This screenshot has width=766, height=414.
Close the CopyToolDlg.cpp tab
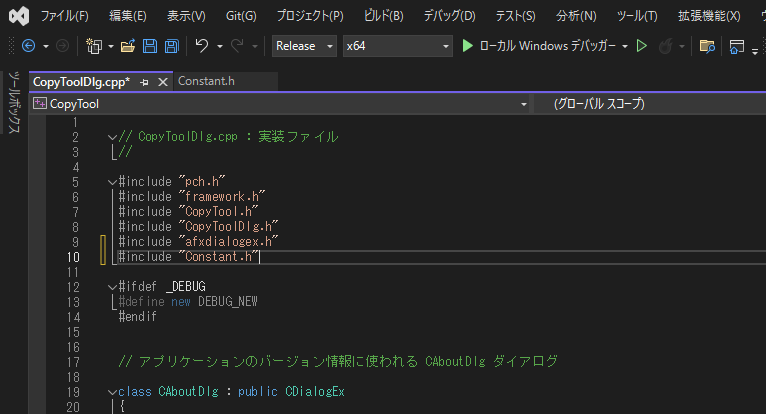tap(161, 81)
